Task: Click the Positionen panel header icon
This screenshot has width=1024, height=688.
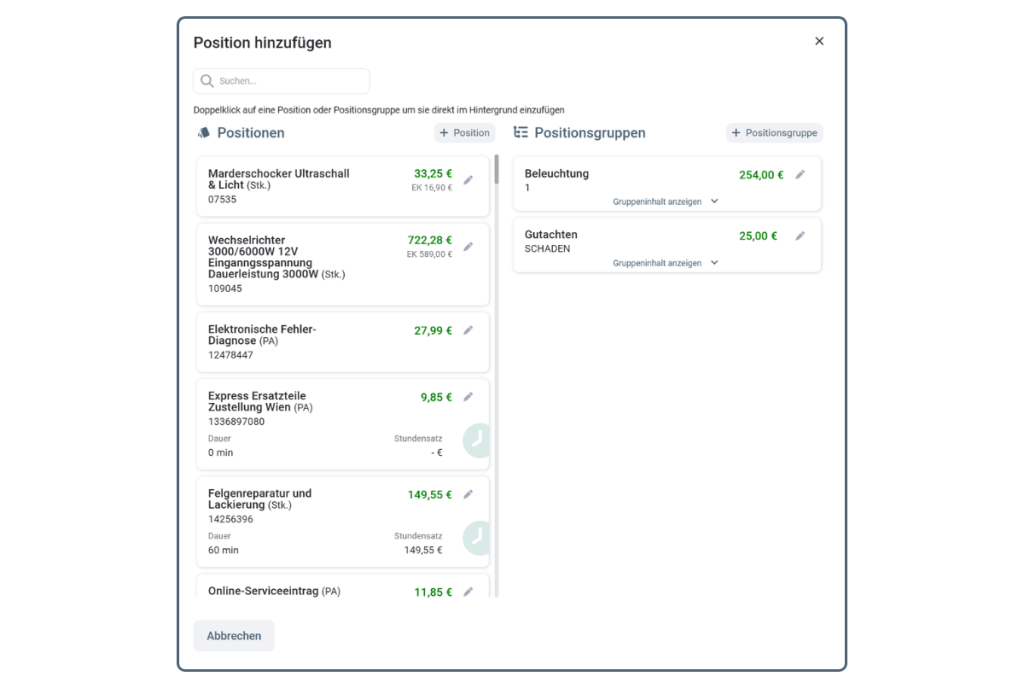Action: [x=203, y=132]
